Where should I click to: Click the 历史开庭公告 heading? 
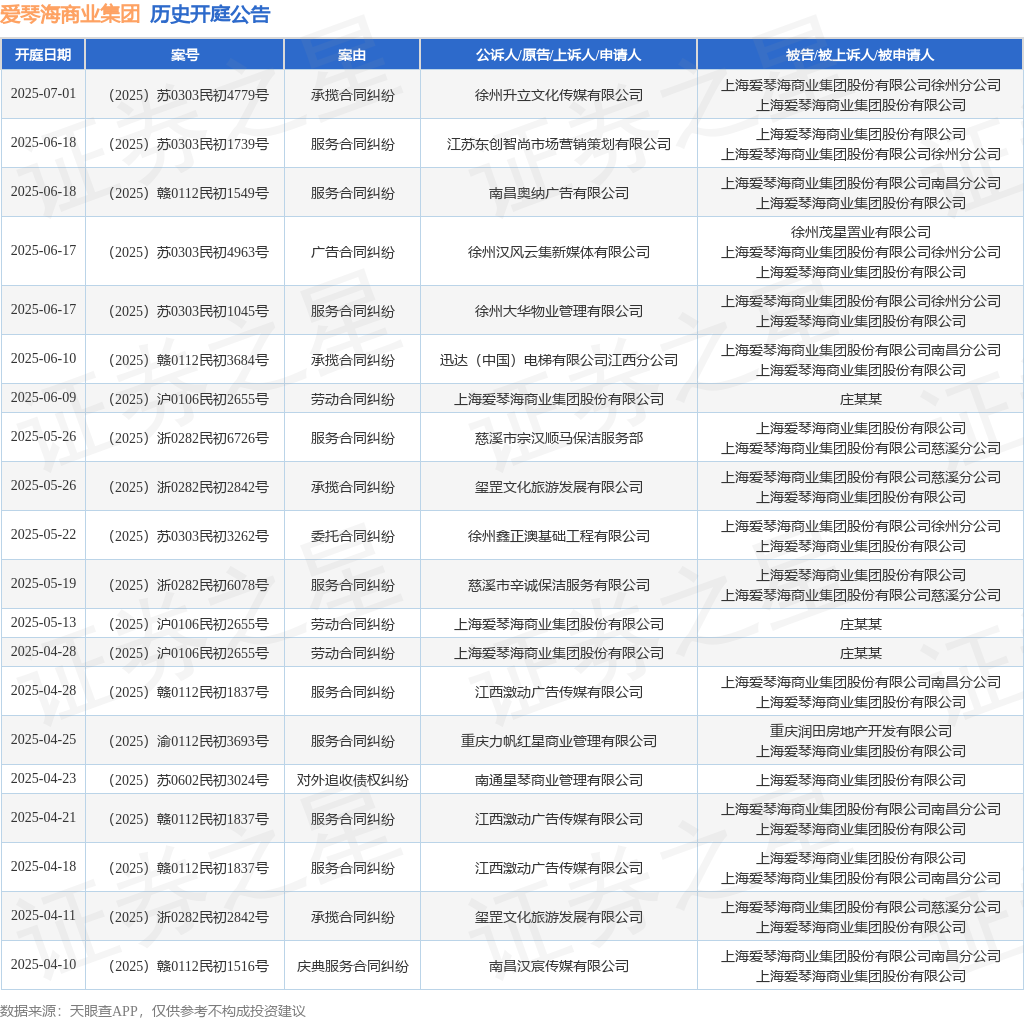[x=210, y=14]
